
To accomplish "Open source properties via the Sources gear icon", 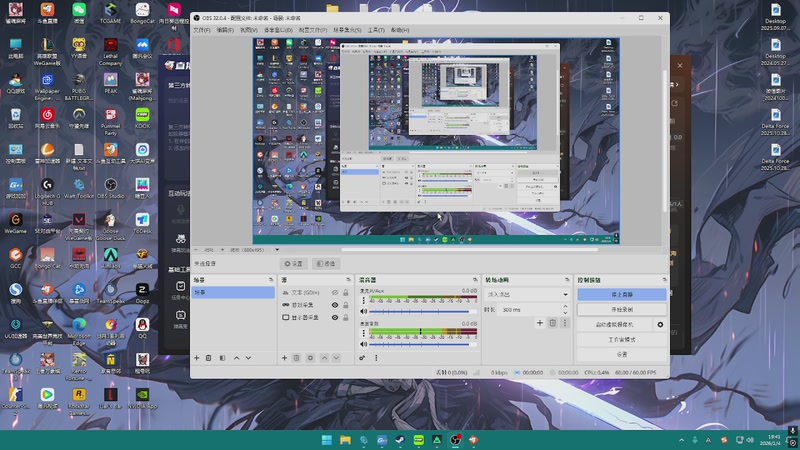I will [311, 357].
